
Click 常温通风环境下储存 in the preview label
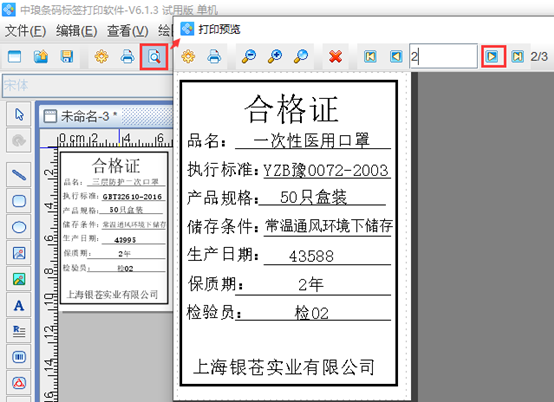tap(329, 226)
